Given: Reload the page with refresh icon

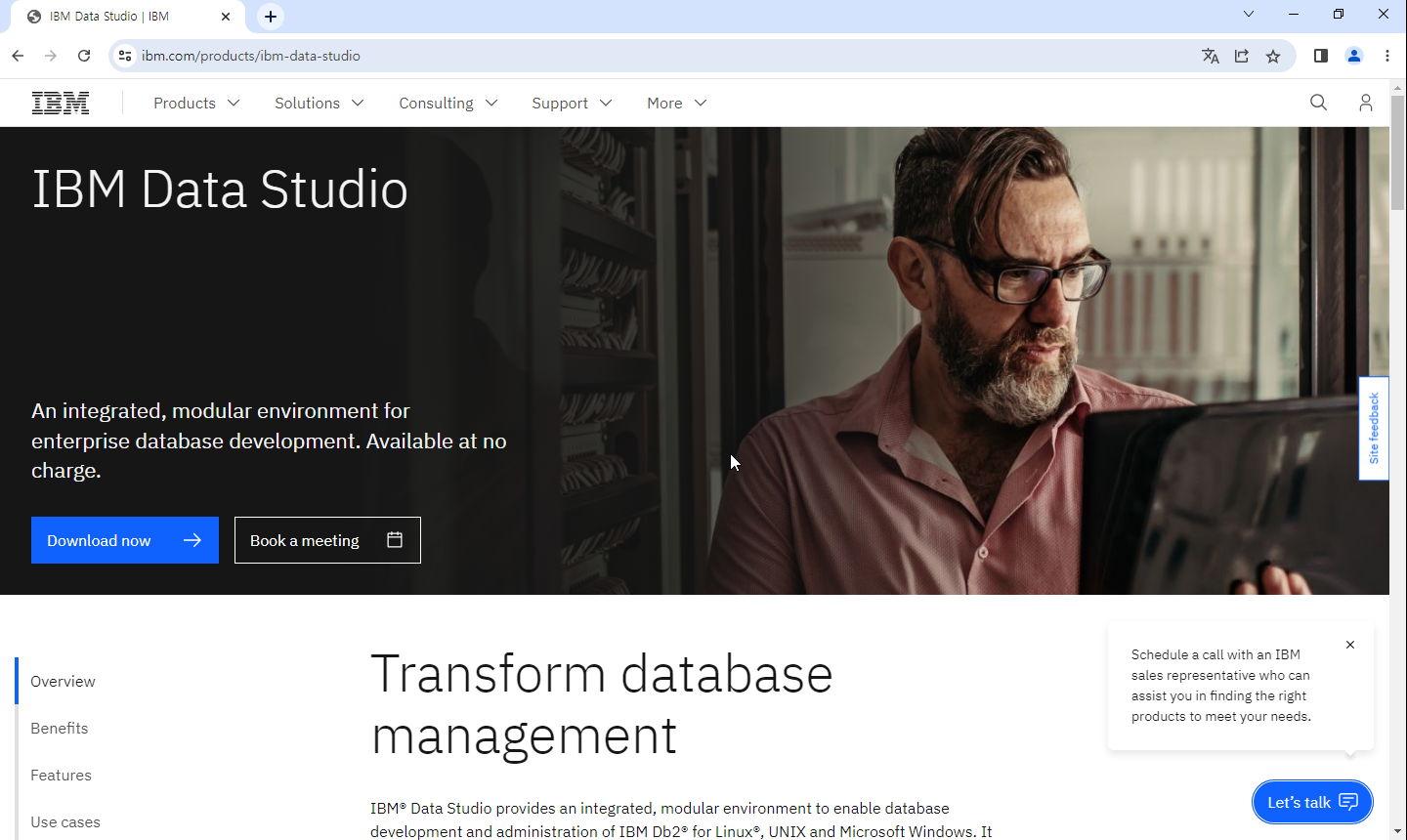Looking at the screenshot, I should [84, 56].
